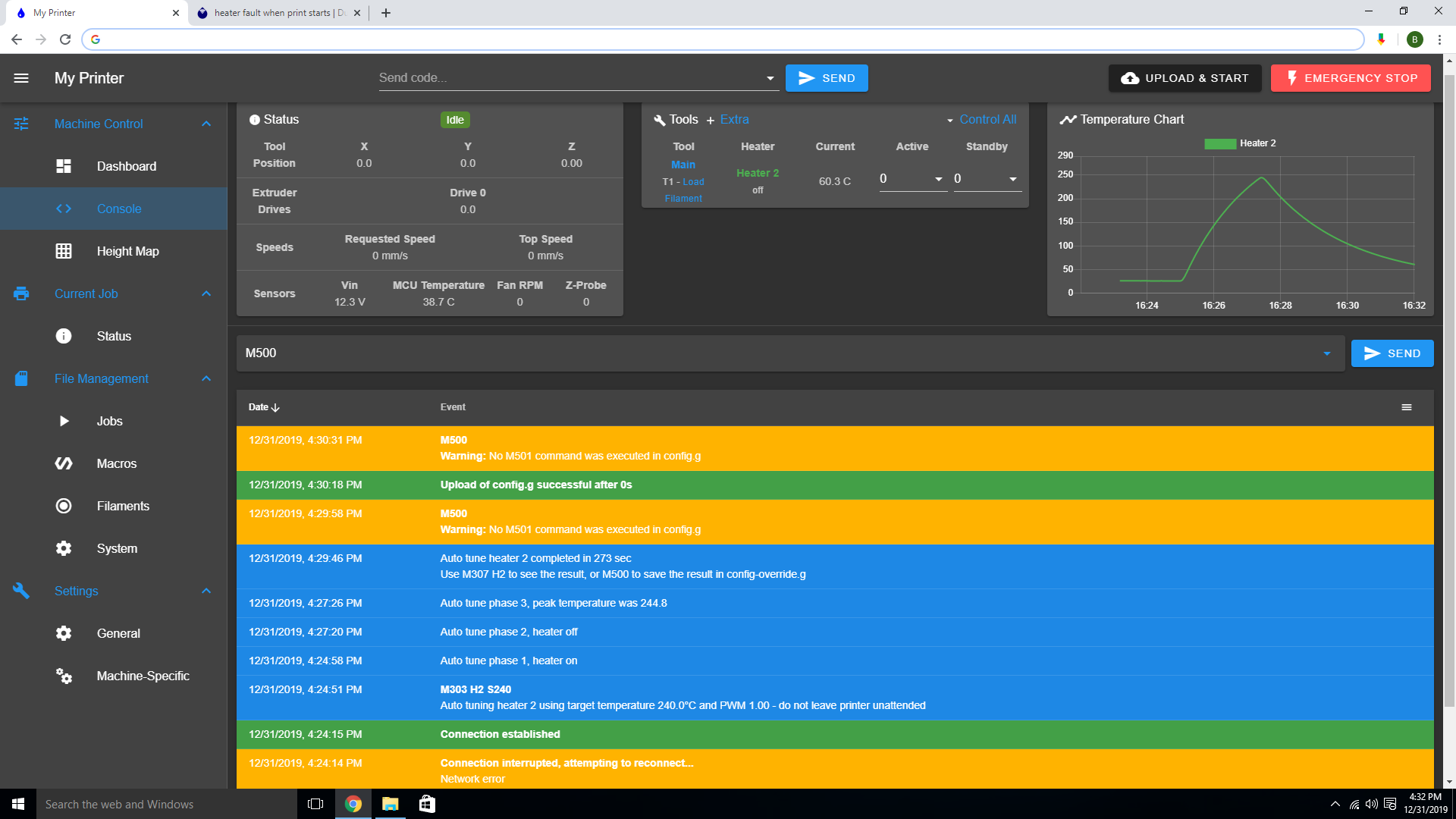Toggle the Heater 2 chart legend swatch
The width and height of the screenshot is (1456, 819).
1220,143
